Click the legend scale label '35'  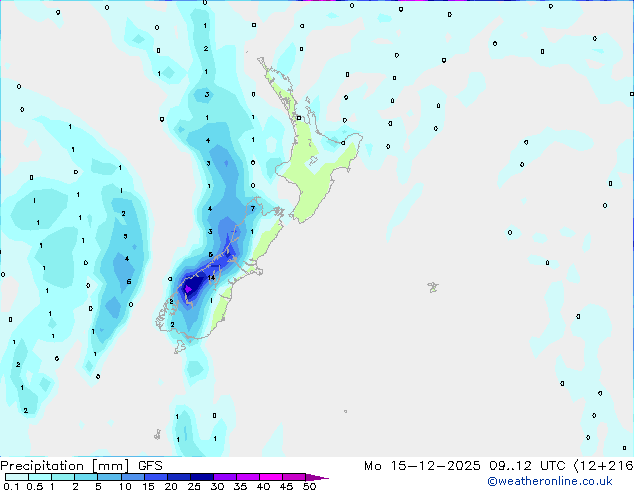(240, 486)
